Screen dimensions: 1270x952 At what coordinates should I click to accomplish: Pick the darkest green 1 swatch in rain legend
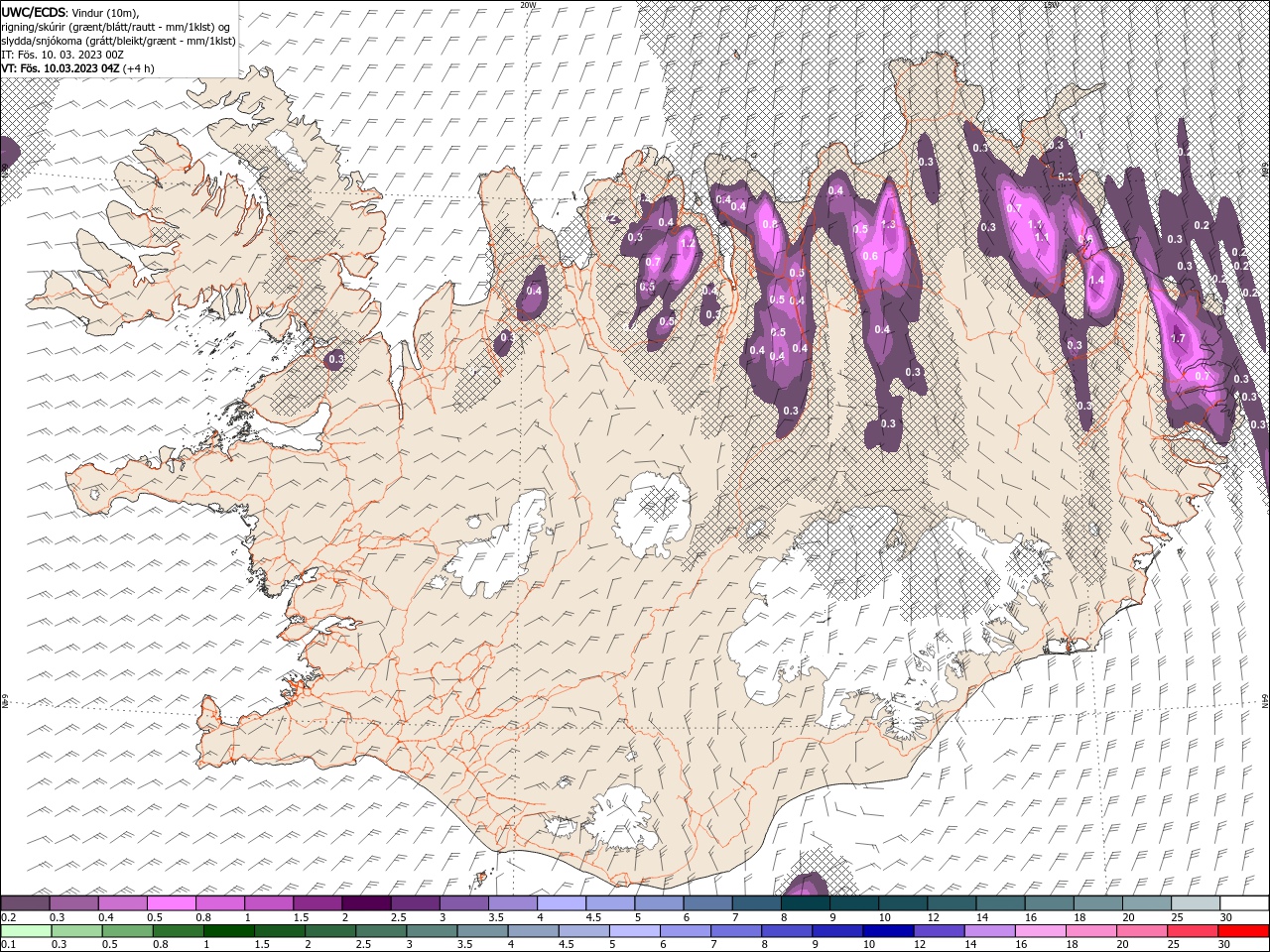coord(229,931)
